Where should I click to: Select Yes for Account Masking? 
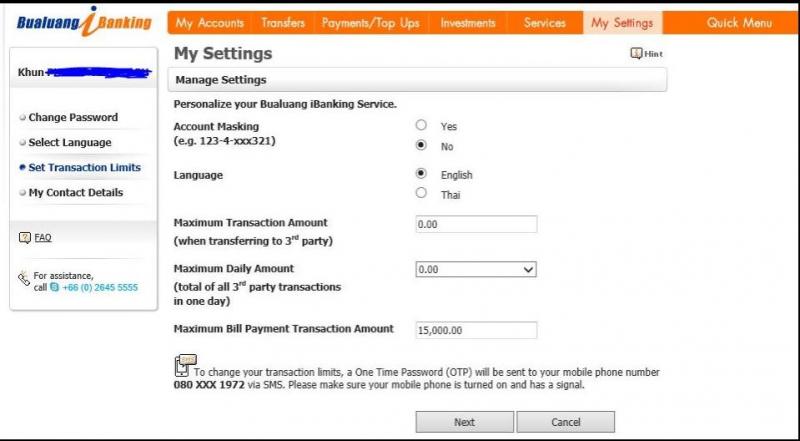tap(421, 126)
